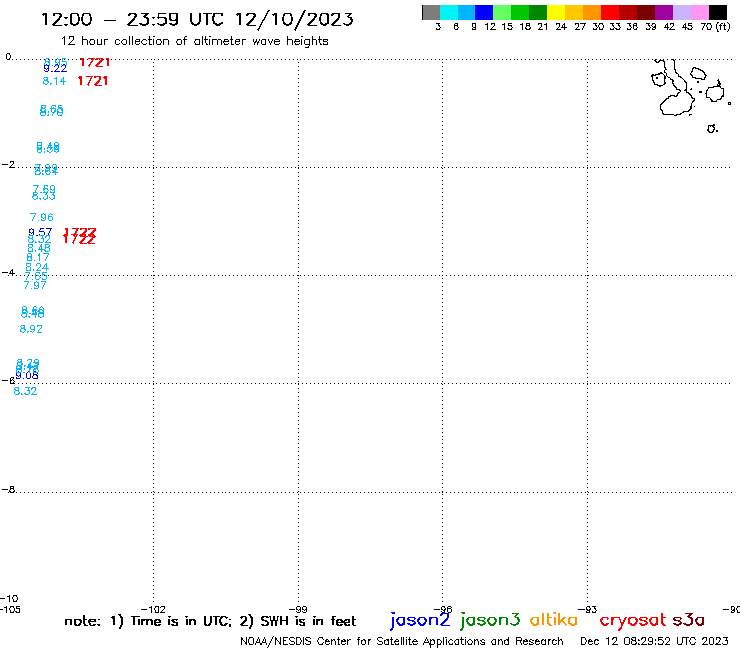The width and height of the screenshot is (740, 650).
Task: Click the red "cryosat" satellite legend
Action: [x=632, y=620]
